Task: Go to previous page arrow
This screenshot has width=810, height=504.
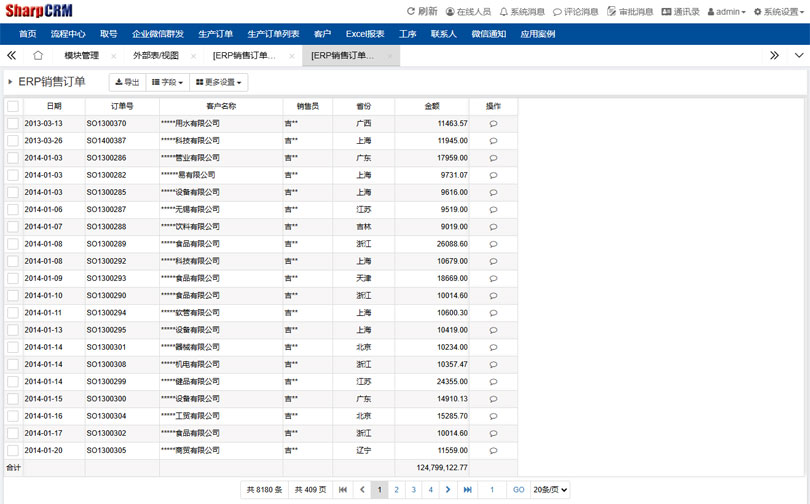Action: coord(362,490)
